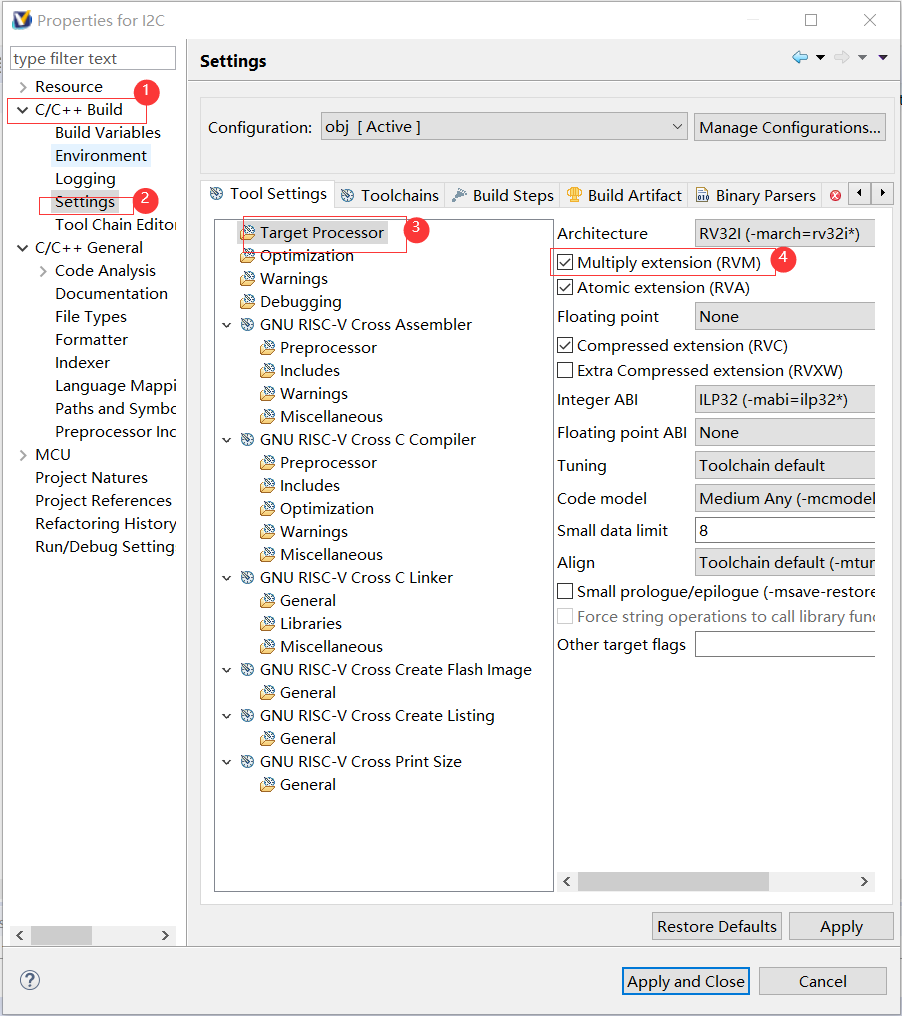Expand the MCU tree node
The image size is (902, 1016).
[22, 455]
